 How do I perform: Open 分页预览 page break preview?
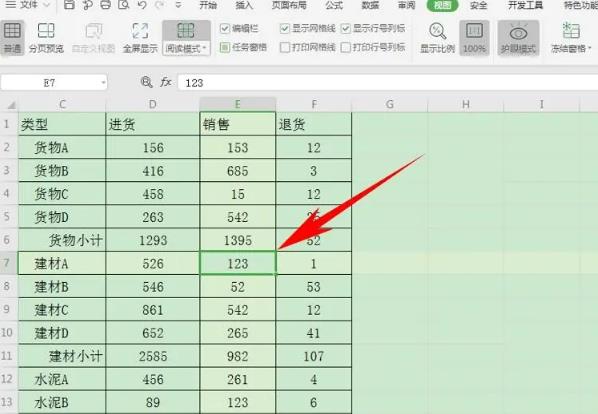click(x=46, y=38)
